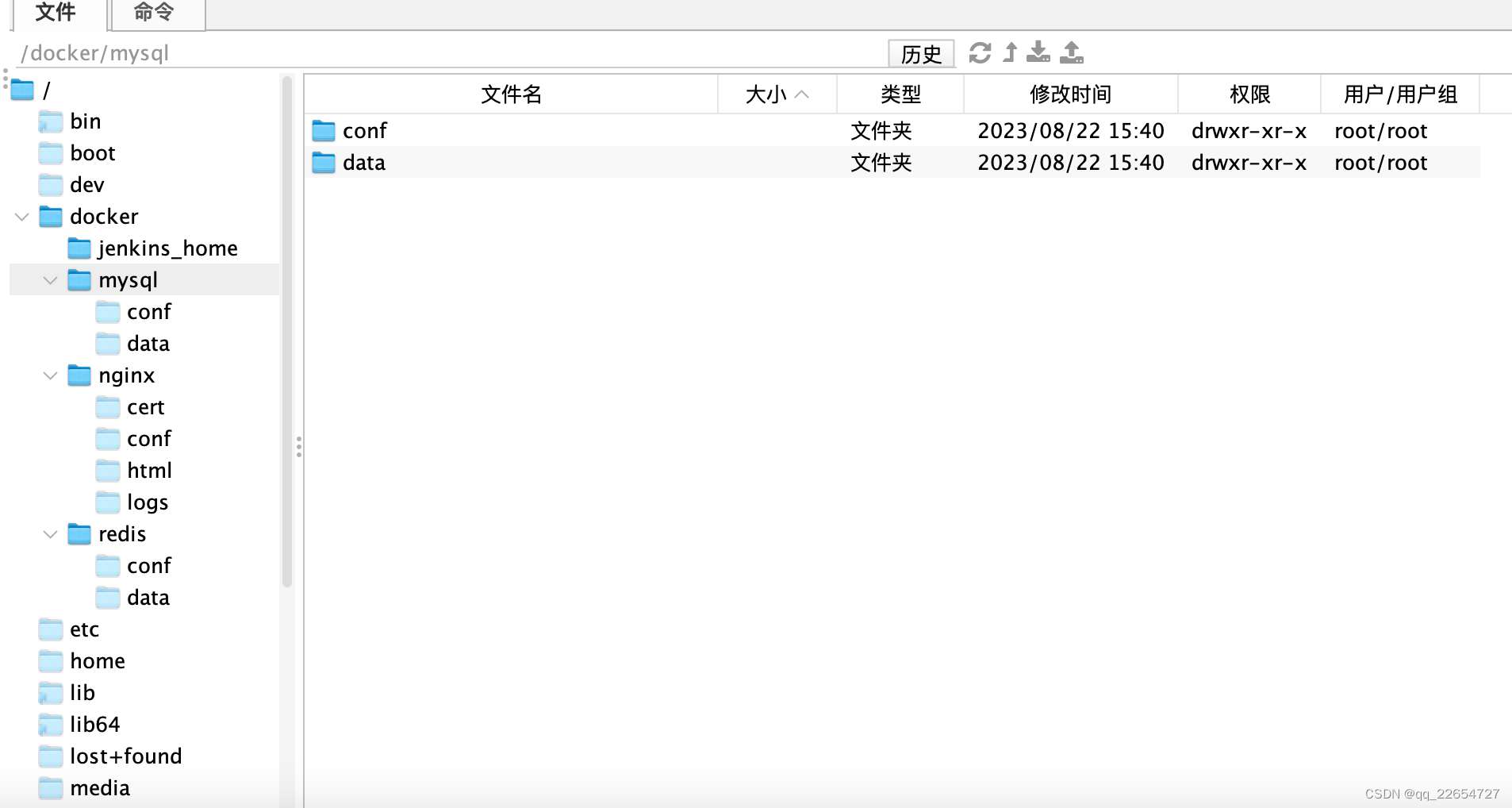The height and width of the screenshot is (808, 1512).
Task: Sort by 文件名 column header
Action: pos(512,94)
